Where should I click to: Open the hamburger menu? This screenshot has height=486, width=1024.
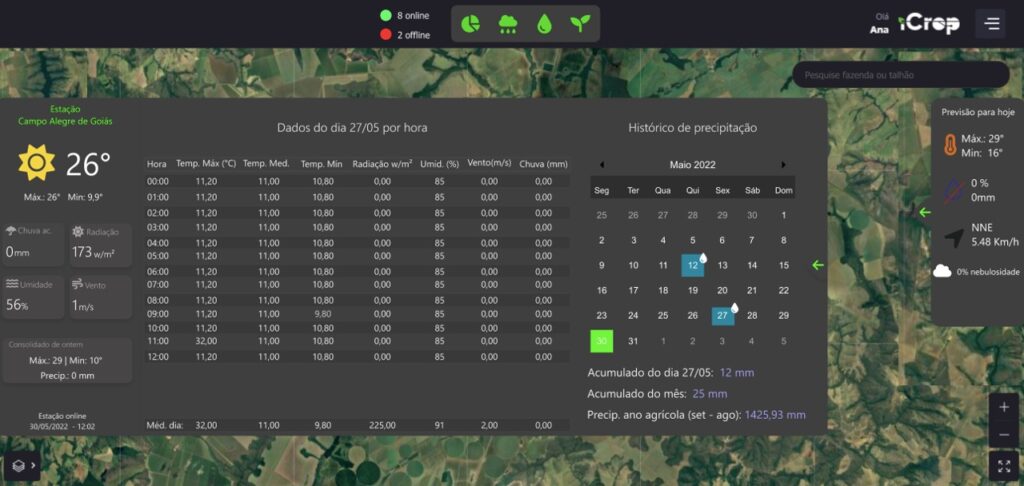point(990,23)
